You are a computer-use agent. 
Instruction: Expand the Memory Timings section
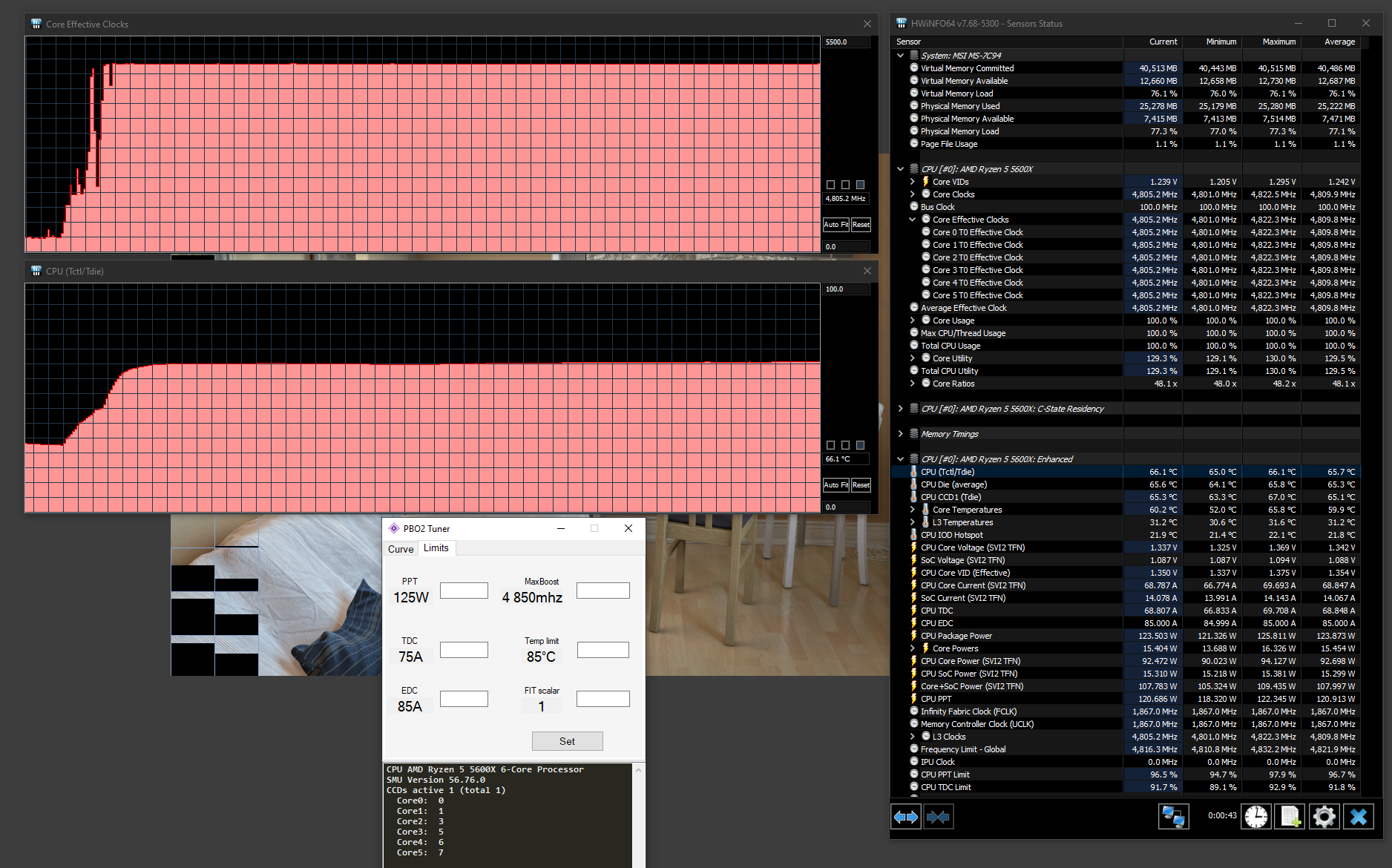coord(901,434)
